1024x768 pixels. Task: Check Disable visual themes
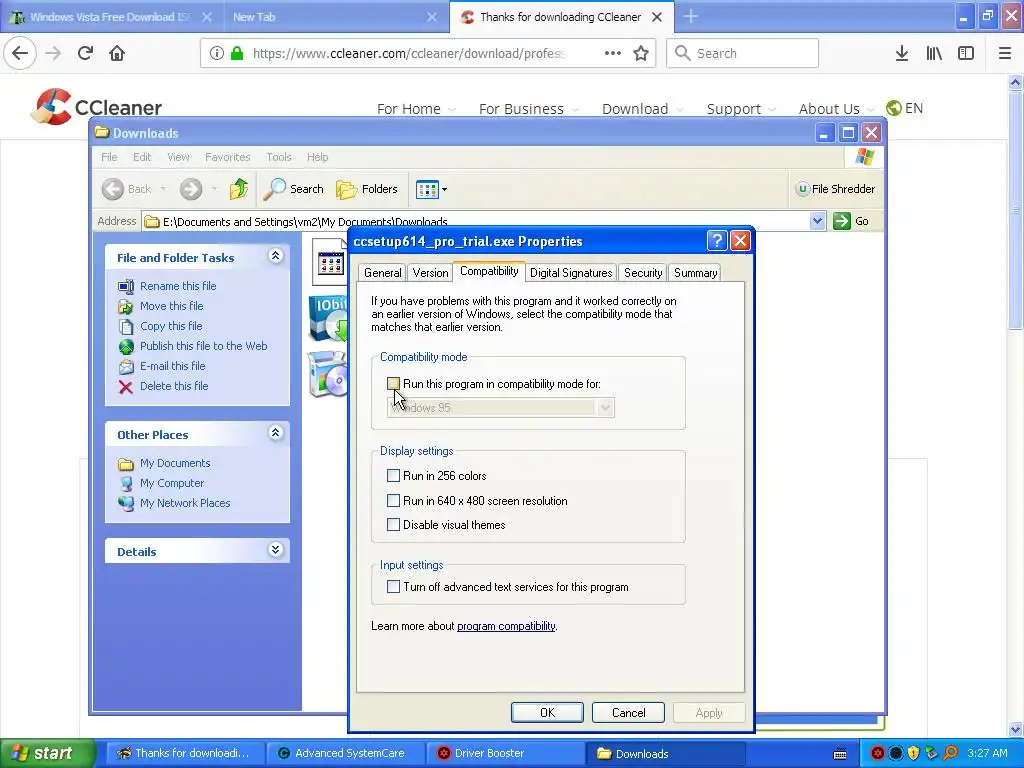pos(393,524)
